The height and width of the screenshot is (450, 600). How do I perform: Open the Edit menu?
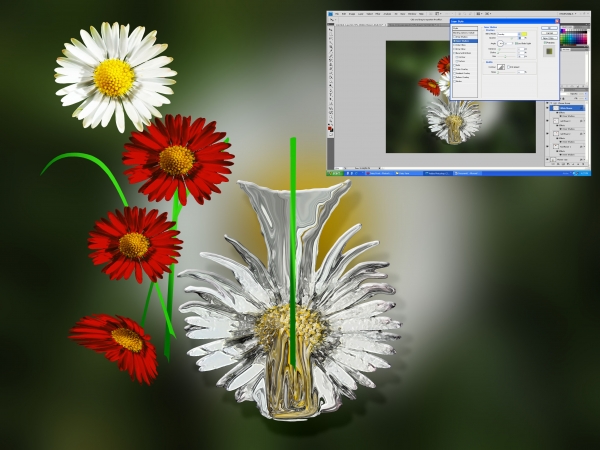click(x=344, y=14)
